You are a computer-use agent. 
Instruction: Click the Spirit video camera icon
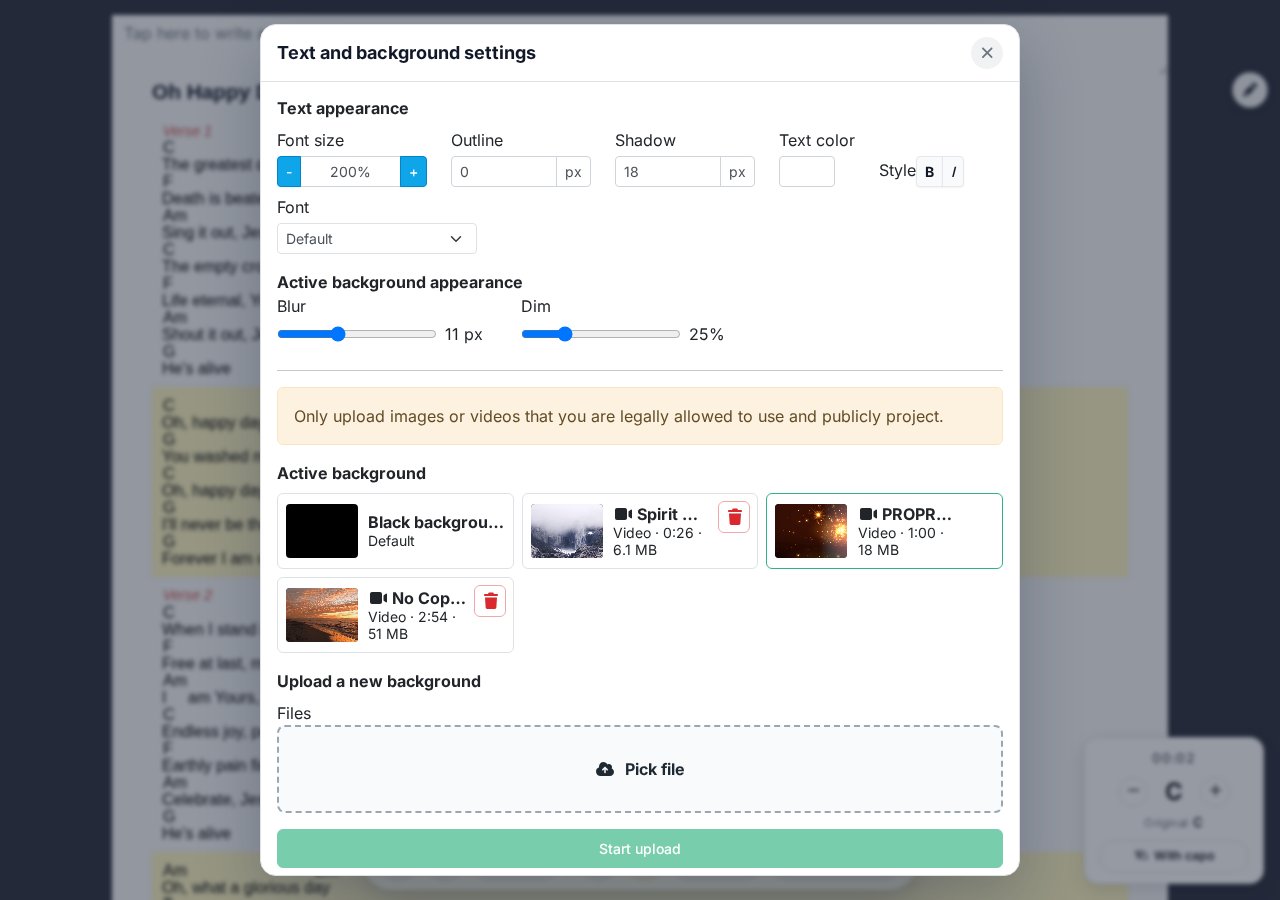pyautogui.click(x=623, y=515)
